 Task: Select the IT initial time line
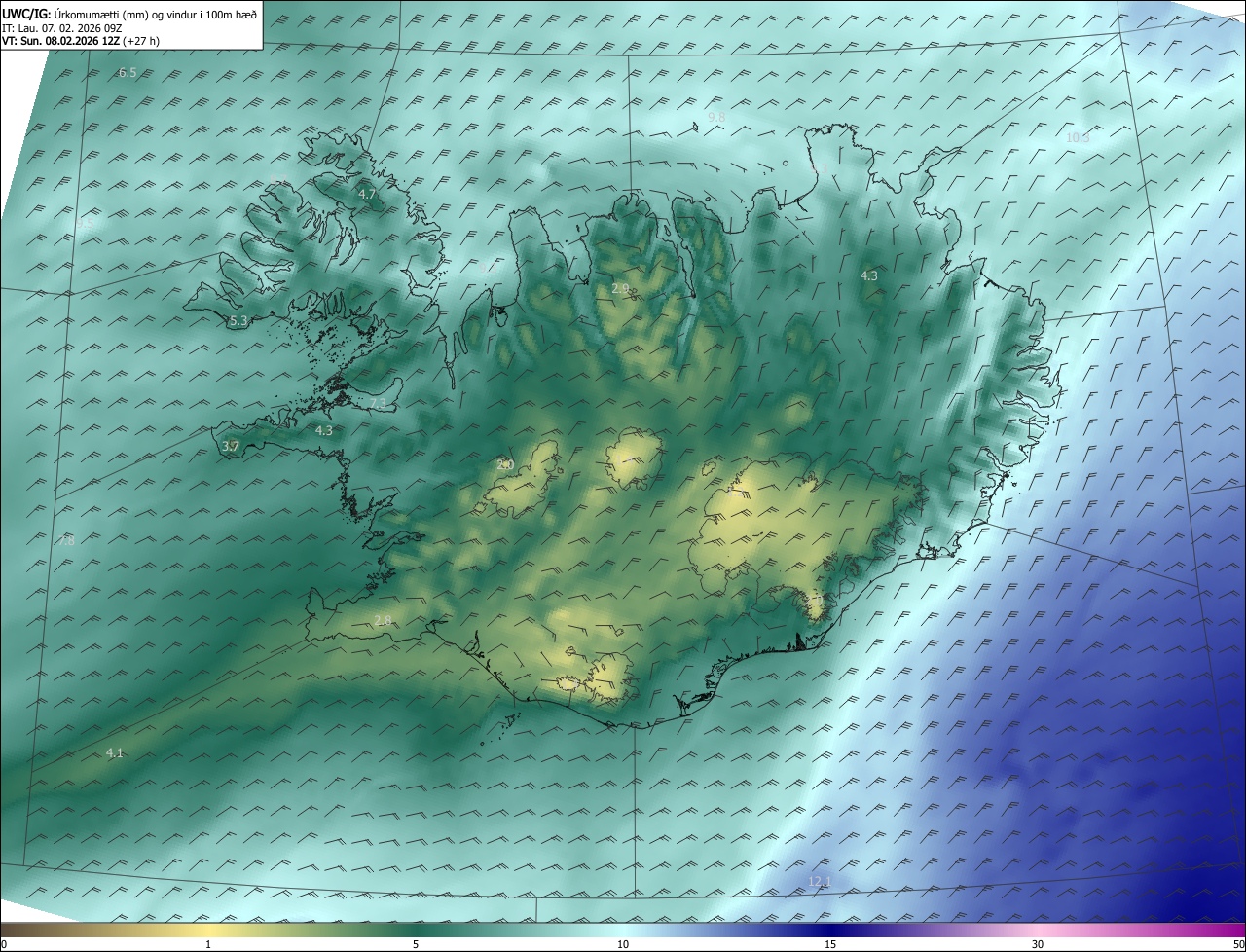coord(75,28)
